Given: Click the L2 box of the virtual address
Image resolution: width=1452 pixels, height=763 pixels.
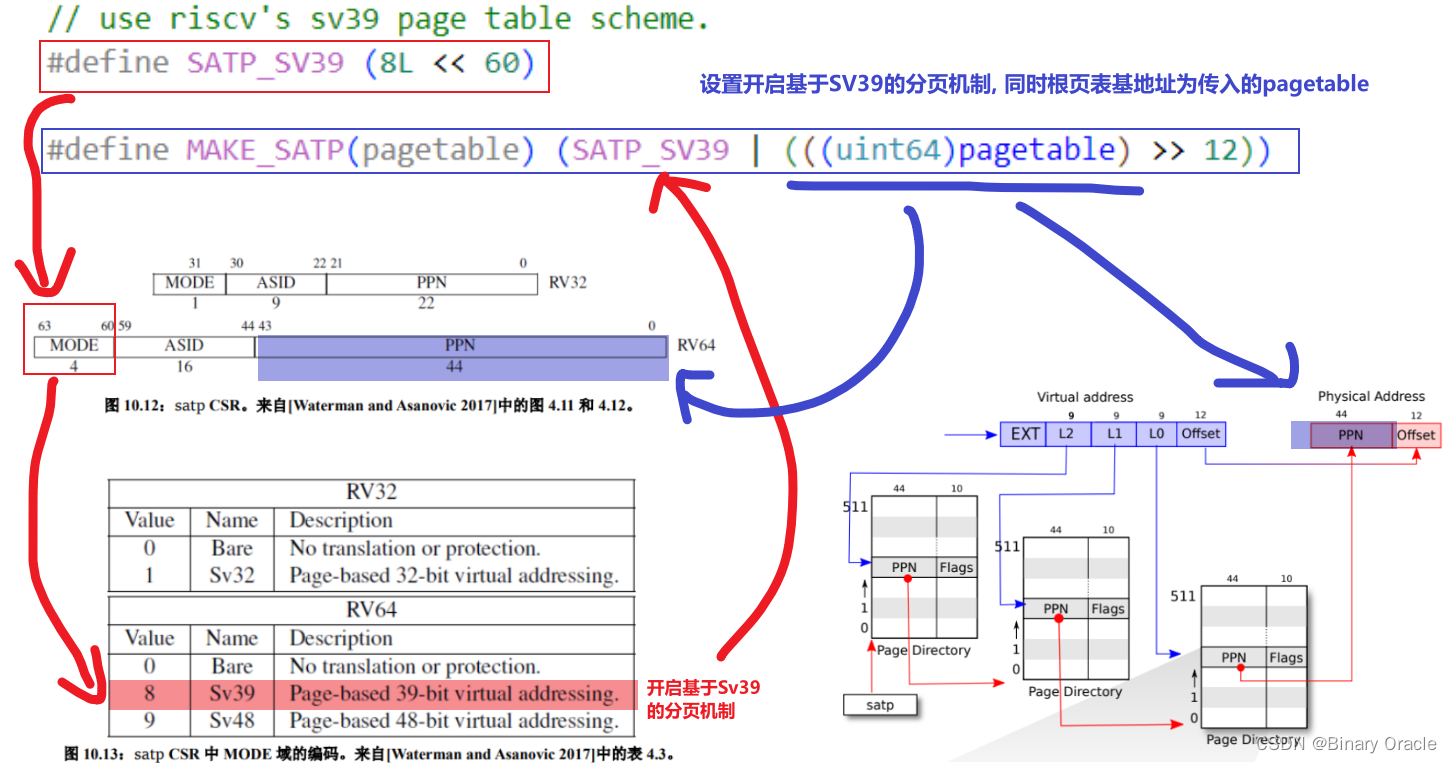Looking at the screenshot, I should click(1067, 434).
